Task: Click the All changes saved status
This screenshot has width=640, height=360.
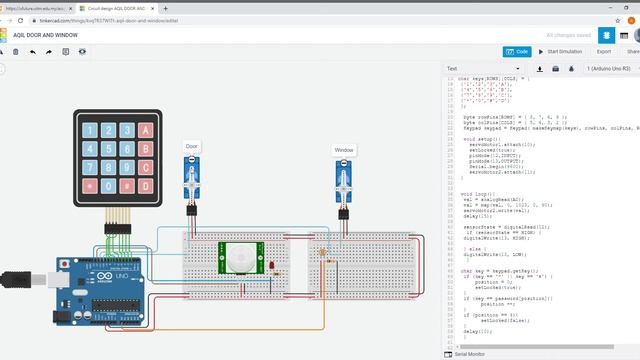Action: pos(569,36)
